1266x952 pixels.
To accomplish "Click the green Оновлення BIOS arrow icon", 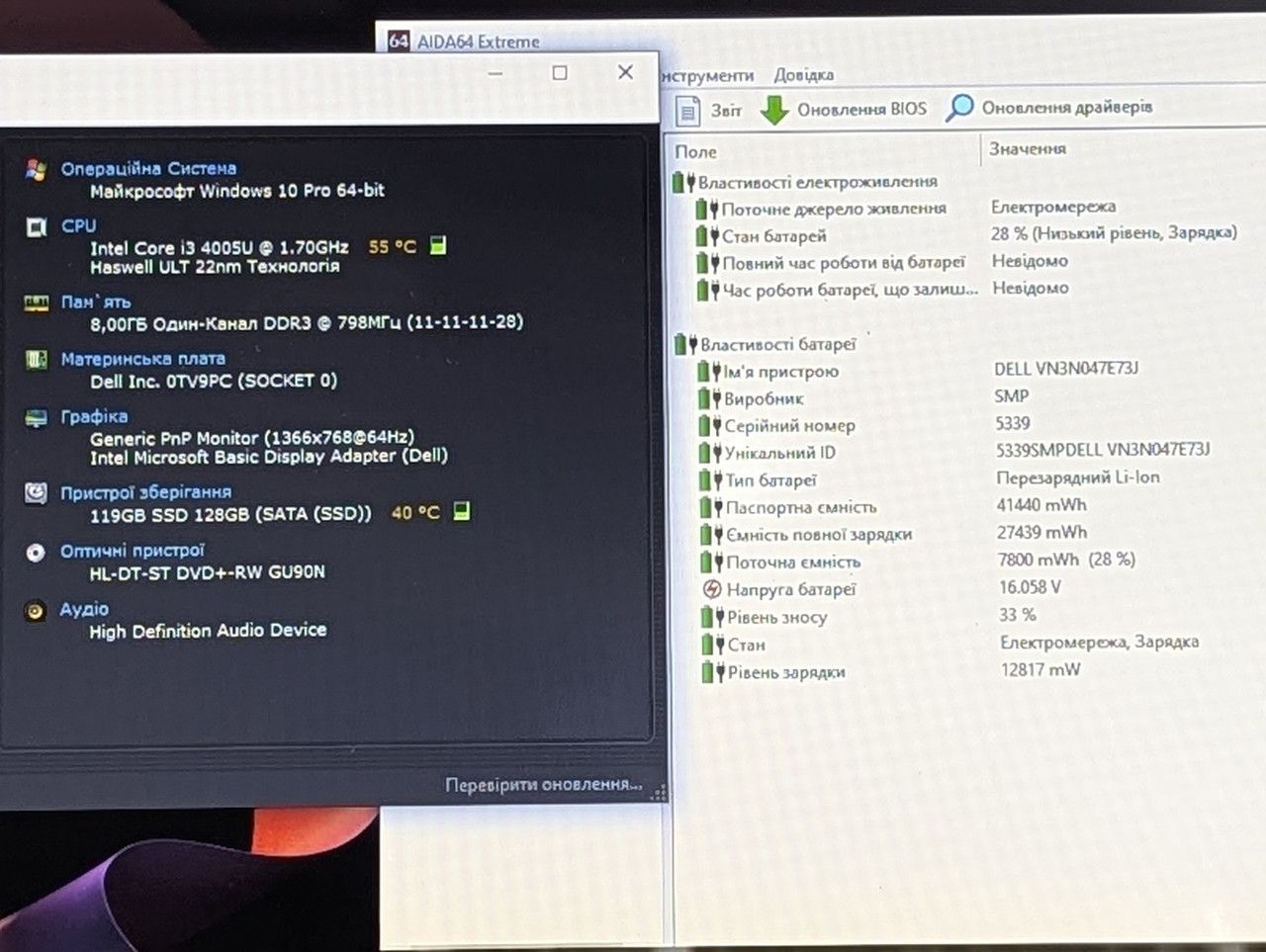I will pyautogui.click(x=773, y=109).
